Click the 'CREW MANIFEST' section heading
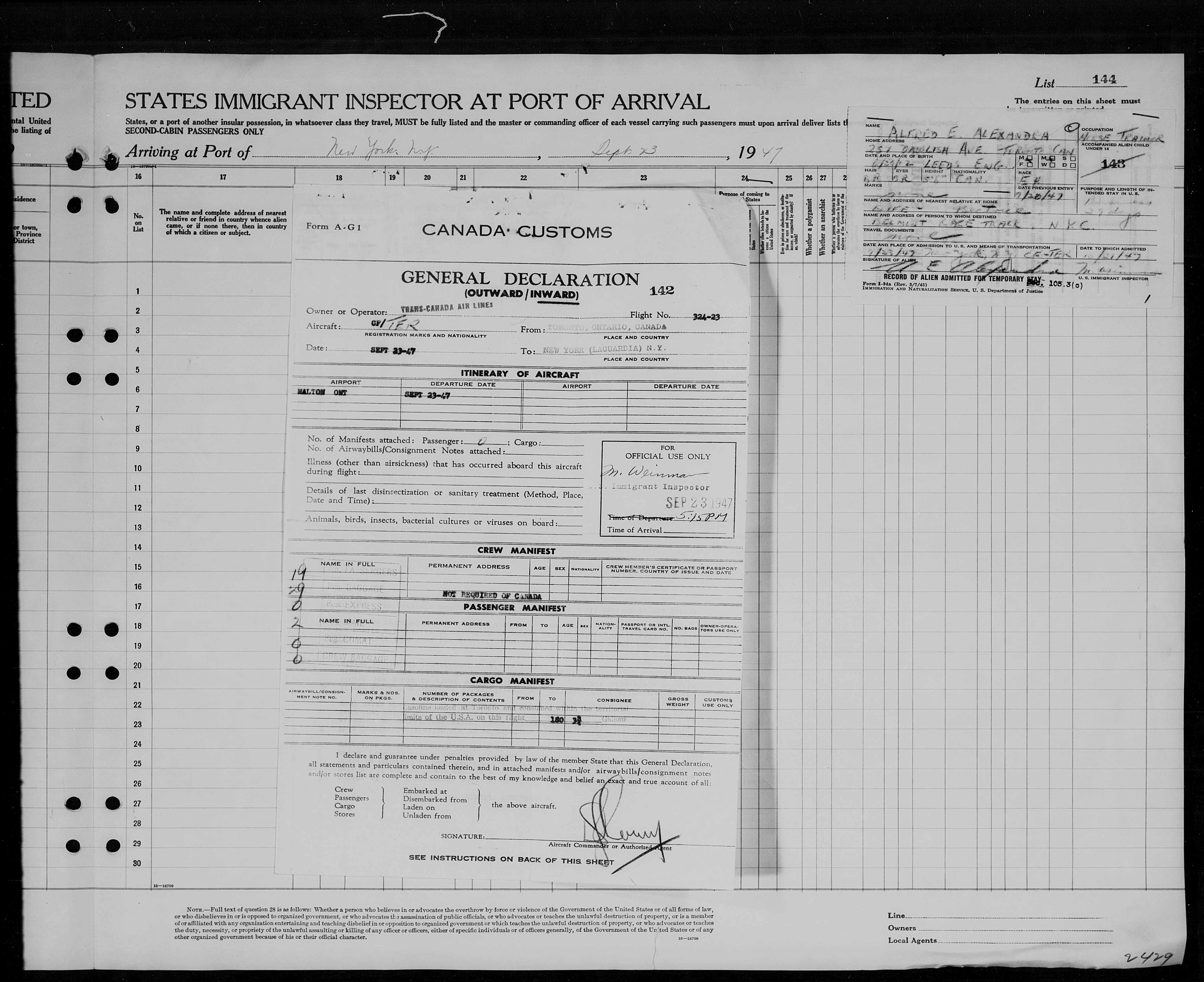 point(516,550)
